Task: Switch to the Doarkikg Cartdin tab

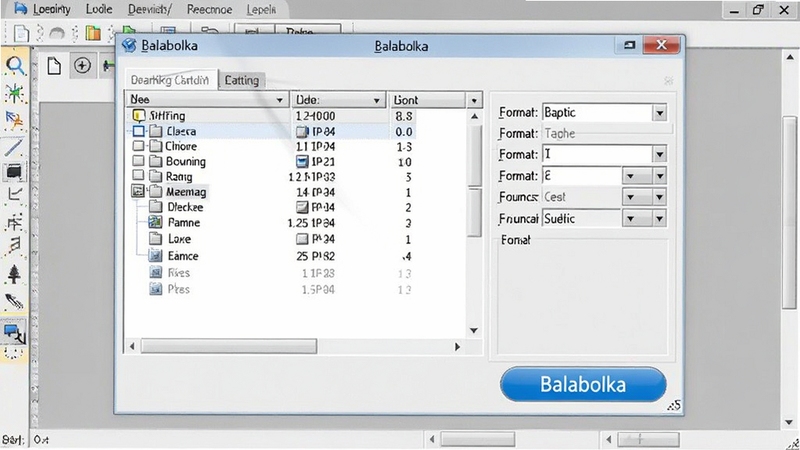Action: pos(170,80)
